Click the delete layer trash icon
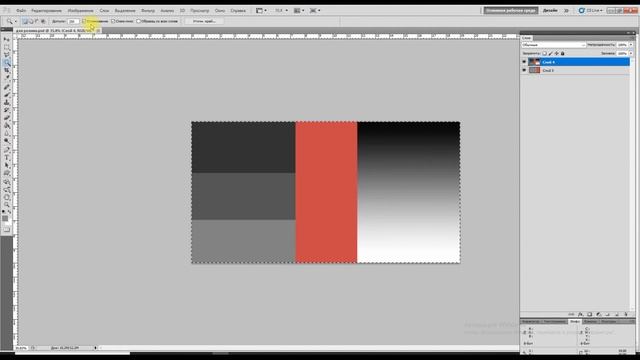The height and width of the screenshot is (360, 640). tap(625, 314)
